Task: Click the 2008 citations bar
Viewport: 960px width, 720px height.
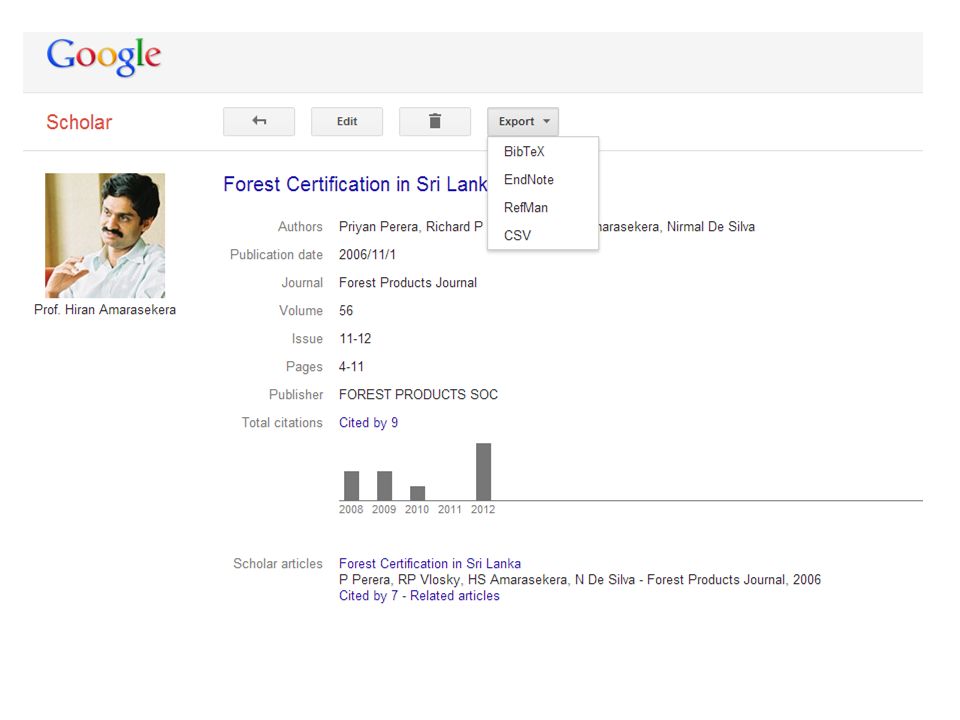Action: coord(351,486)
